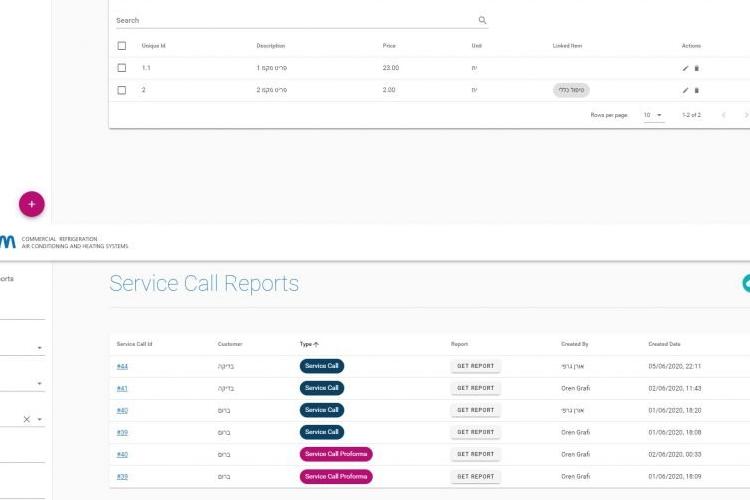750x500 pixels.
Task: Get report dated 02/06/2020, 00:33
Action: coord(475,454)
